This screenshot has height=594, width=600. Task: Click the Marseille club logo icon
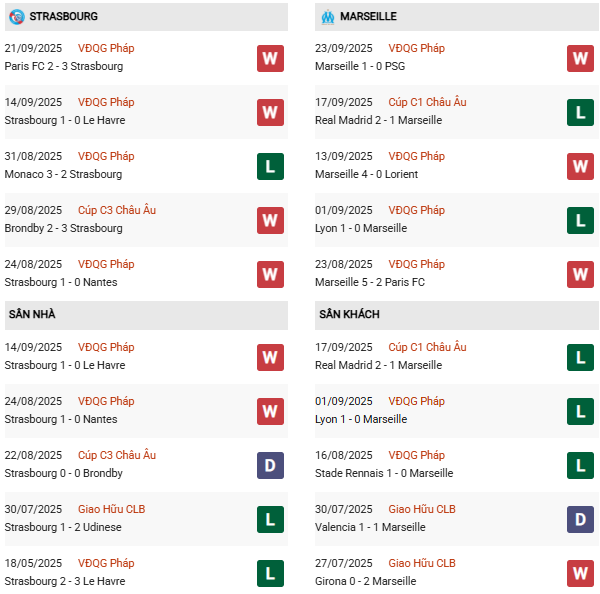pyautogui.click(x=327, y=17)
